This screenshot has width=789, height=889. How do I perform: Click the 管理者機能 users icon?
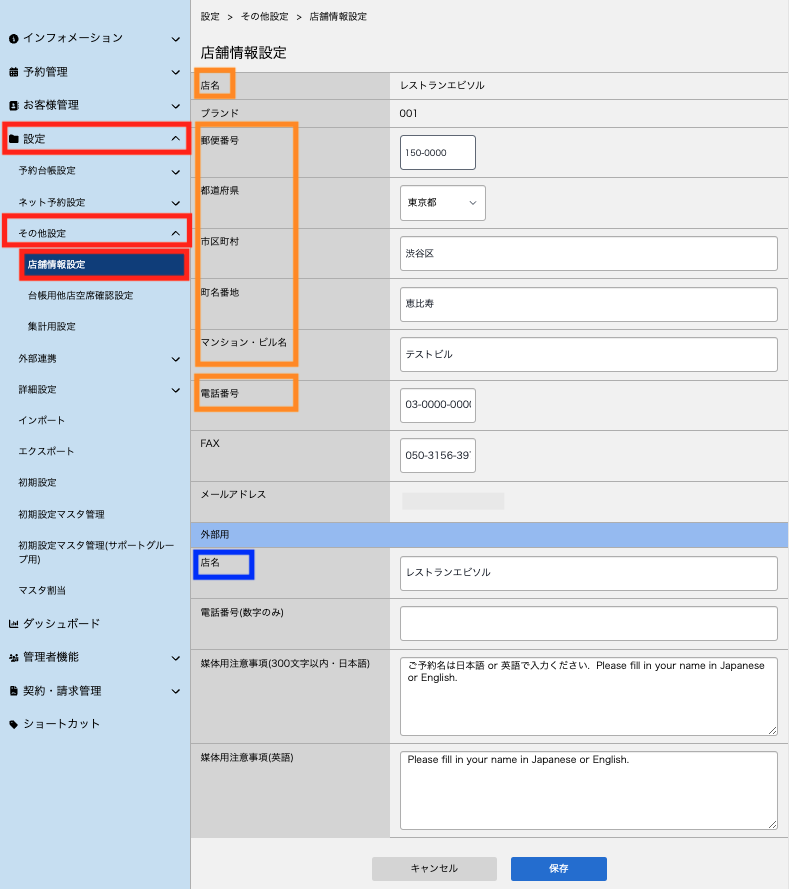tap(14, 658)
